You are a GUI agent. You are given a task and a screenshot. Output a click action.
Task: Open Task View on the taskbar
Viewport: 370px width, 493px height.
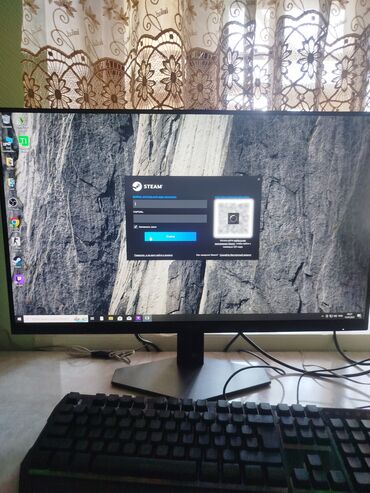(92, 319)
